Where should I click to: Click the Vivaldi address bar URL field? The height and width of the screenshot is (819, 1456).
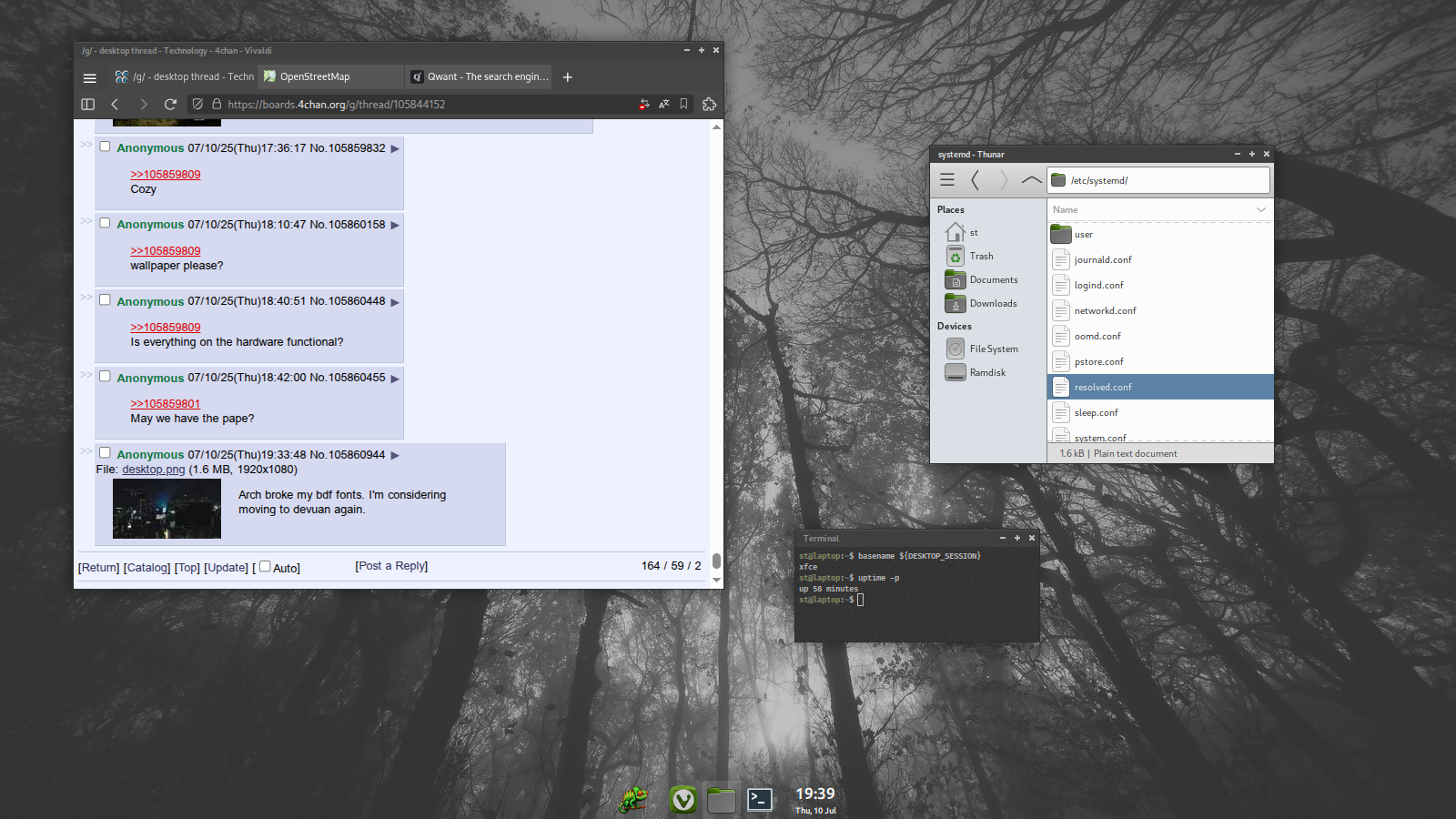(x=428, y=105)
